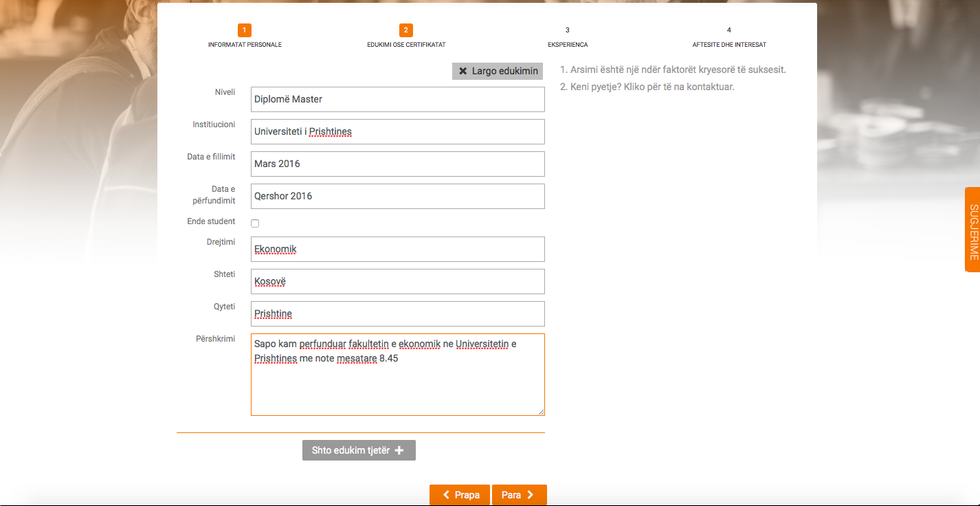Click step 4 Aftesite dhe Interesat number
The height and width of the screenshot is (506, 980).
(729, 30)
